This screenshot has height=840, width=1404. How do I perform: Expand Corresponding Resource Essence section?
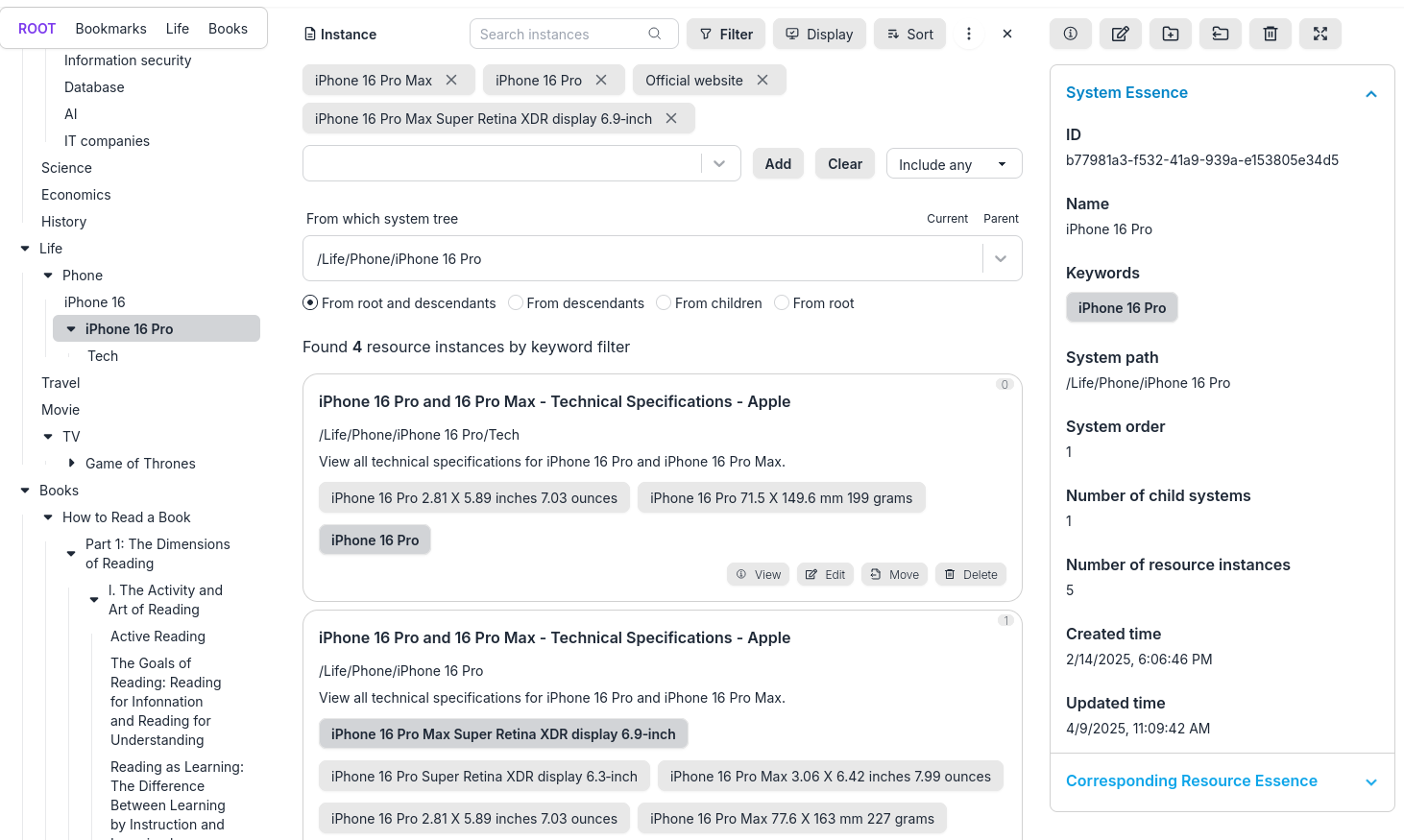click(x=1371, y=781)
